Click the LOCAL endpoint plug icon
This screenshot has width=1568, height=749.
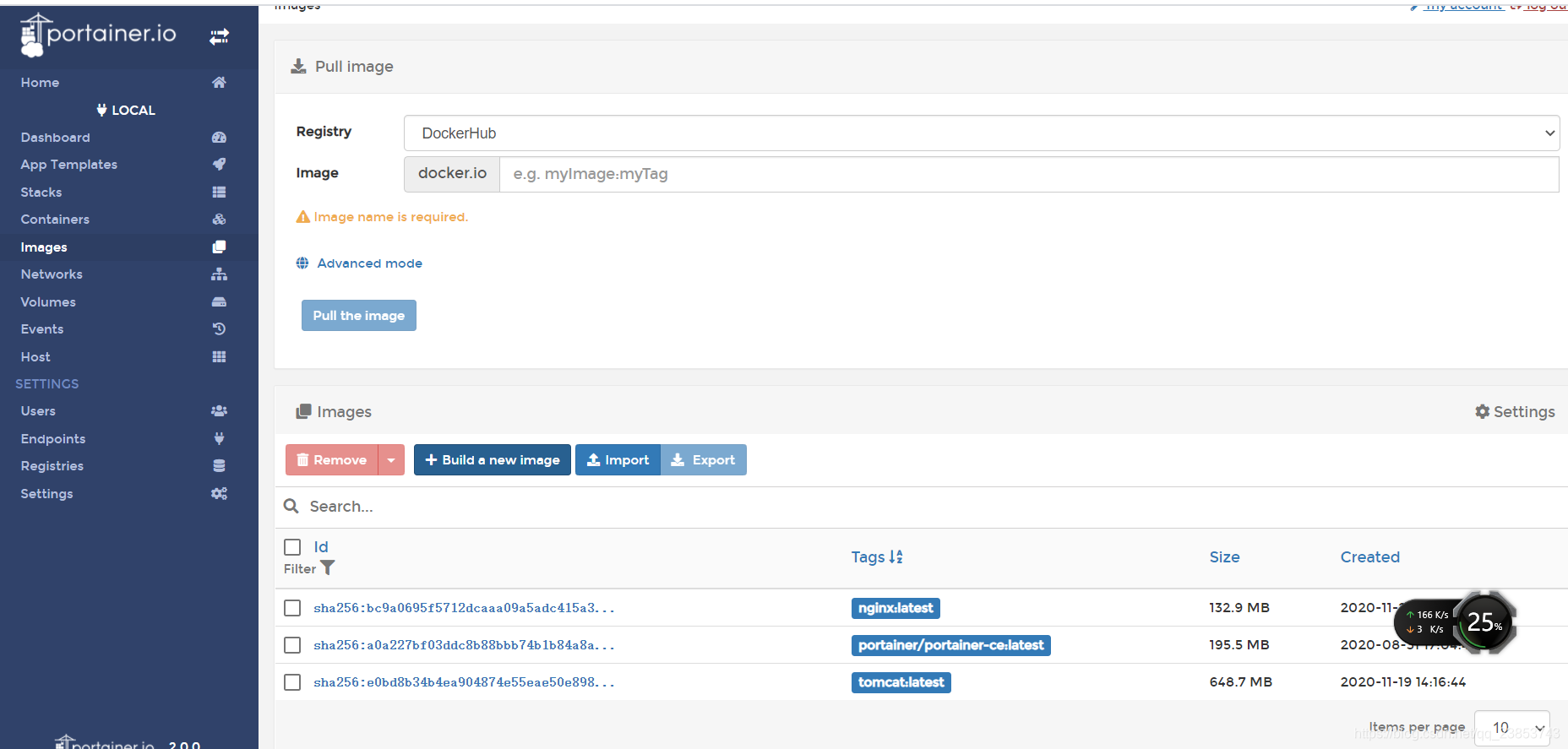click(x=102, y=110)
